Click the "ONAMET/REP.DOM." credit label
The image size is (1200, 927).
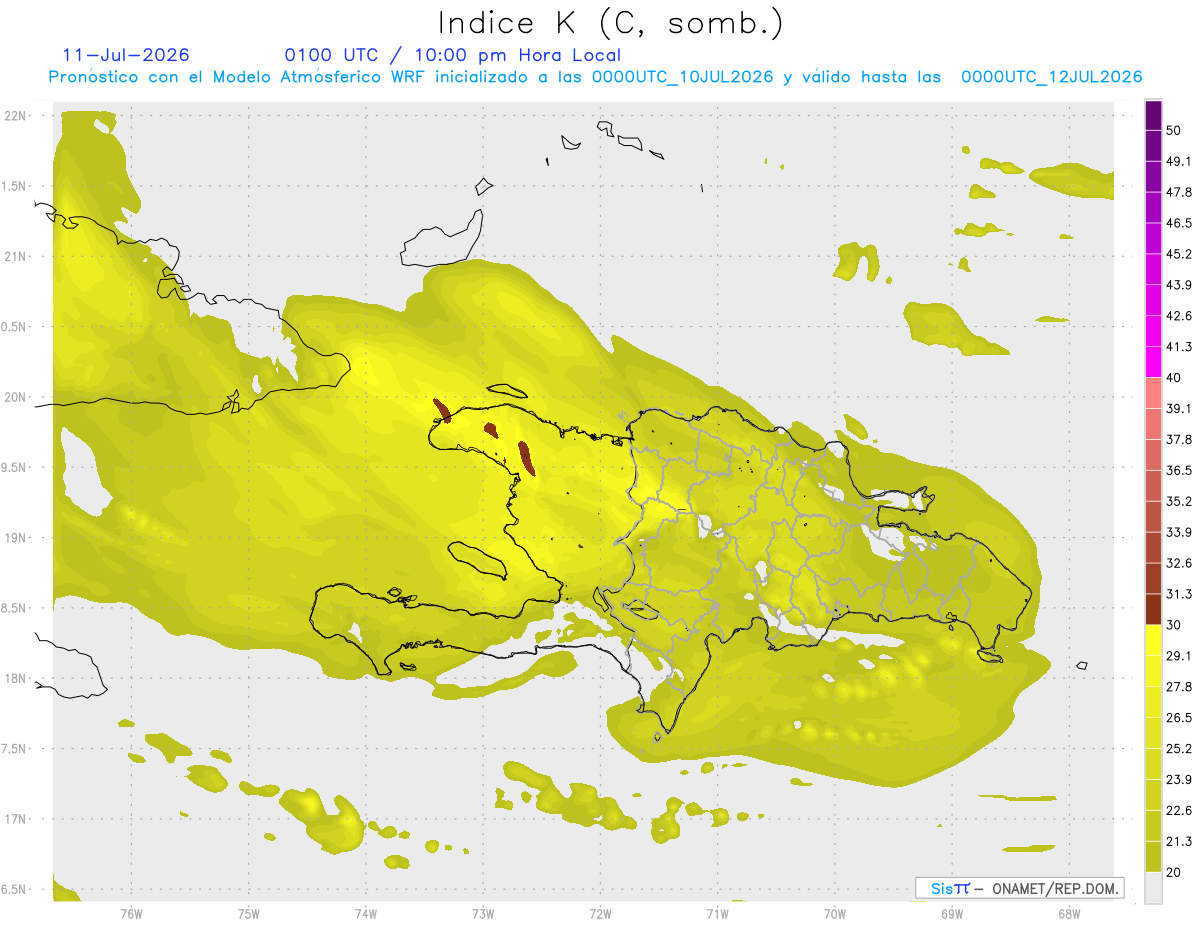pos(1055,888)
